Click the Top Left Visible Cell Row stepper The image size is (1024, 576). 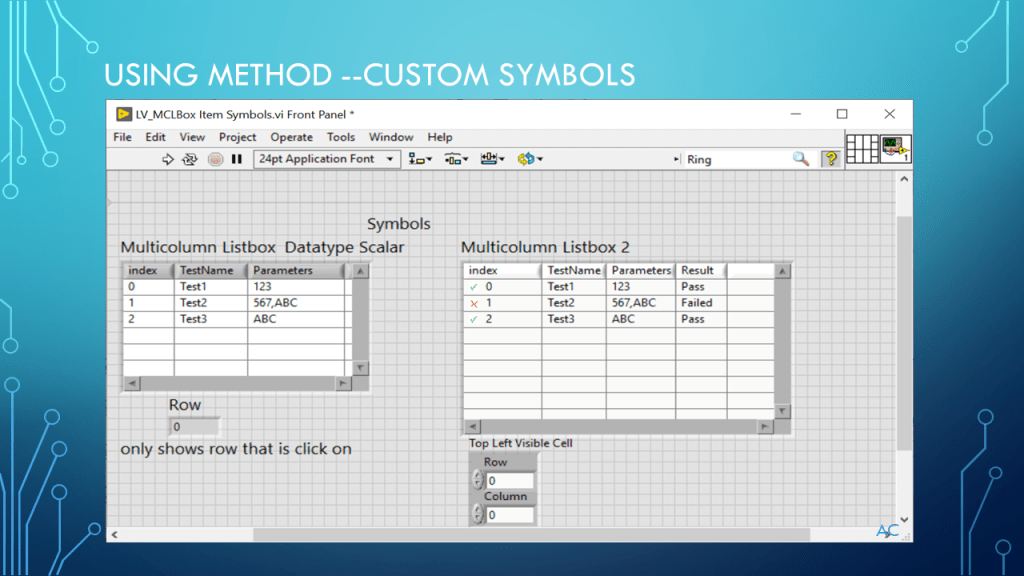coord(477,481)
